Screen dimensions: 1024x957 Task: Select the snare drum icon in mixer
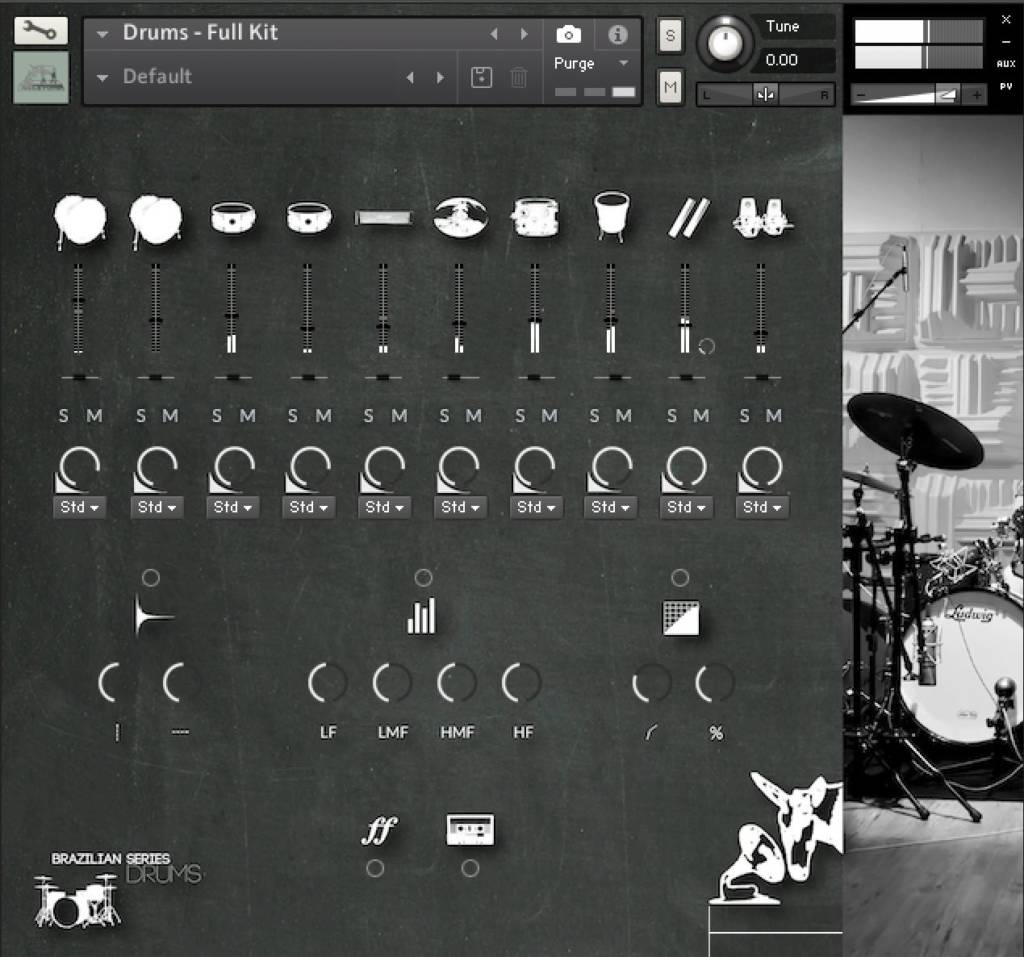coord(232,218)
